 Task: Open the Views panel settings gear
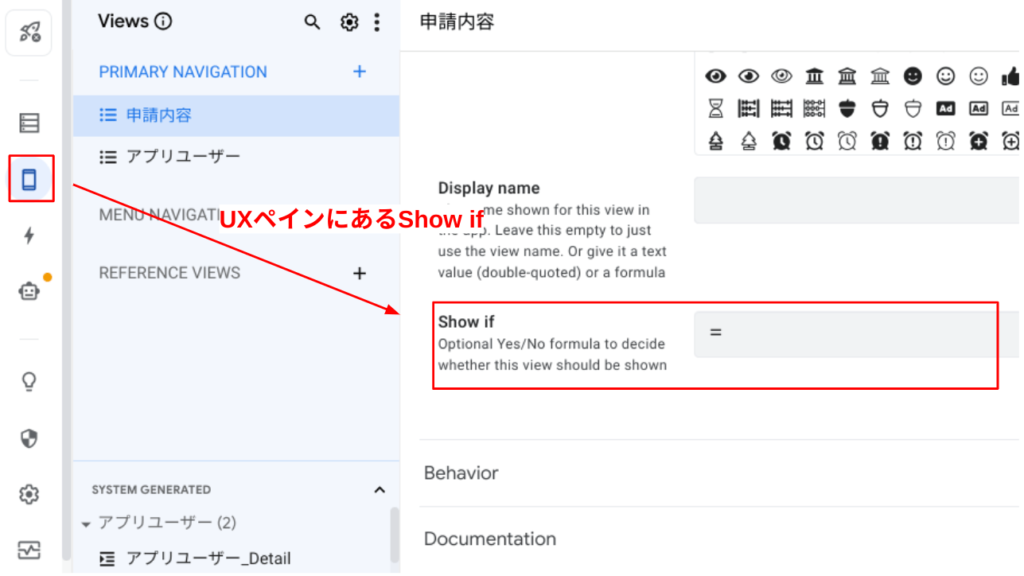tap(349, 22)
